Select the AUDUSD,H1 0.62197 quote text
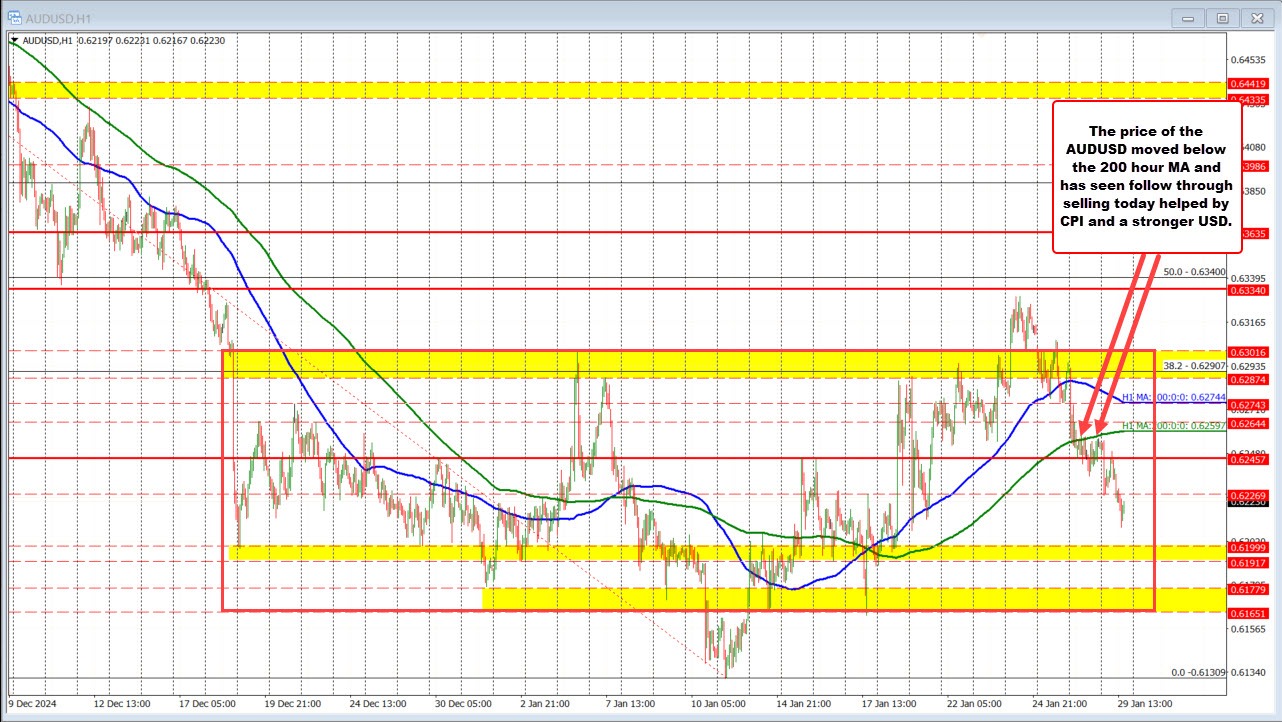 pos(122,40)
